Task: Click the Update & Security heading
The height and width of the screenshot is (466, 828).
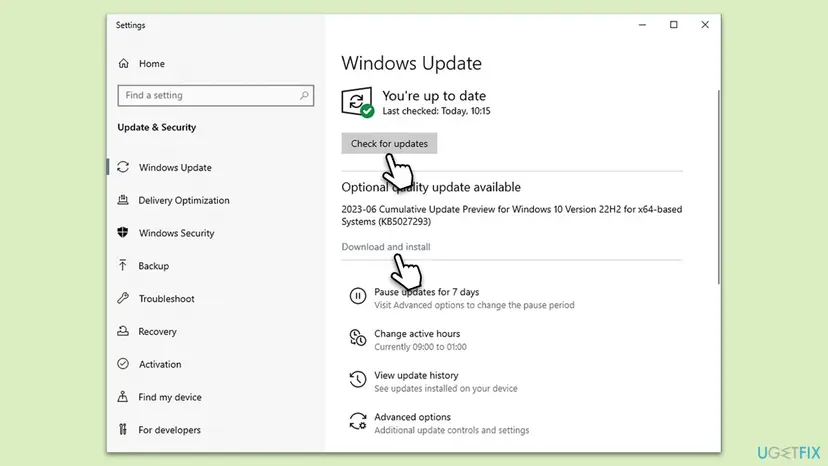Action: (x=157, y=127)
